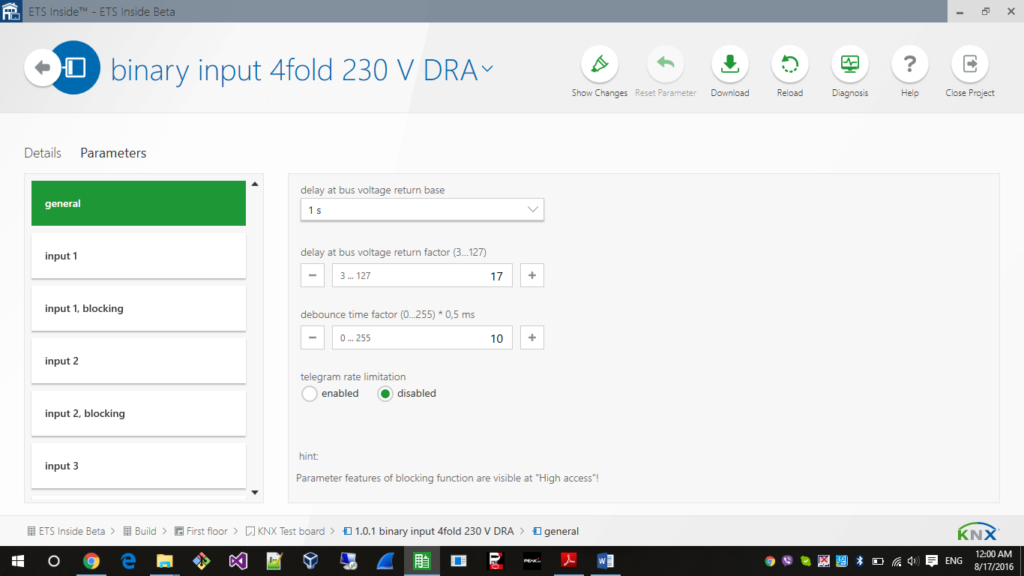Image resolution: width=1024 pixels, height=576 pixels.
Task: Click the Viber tray icon
Action: click(x=788, y=561)
